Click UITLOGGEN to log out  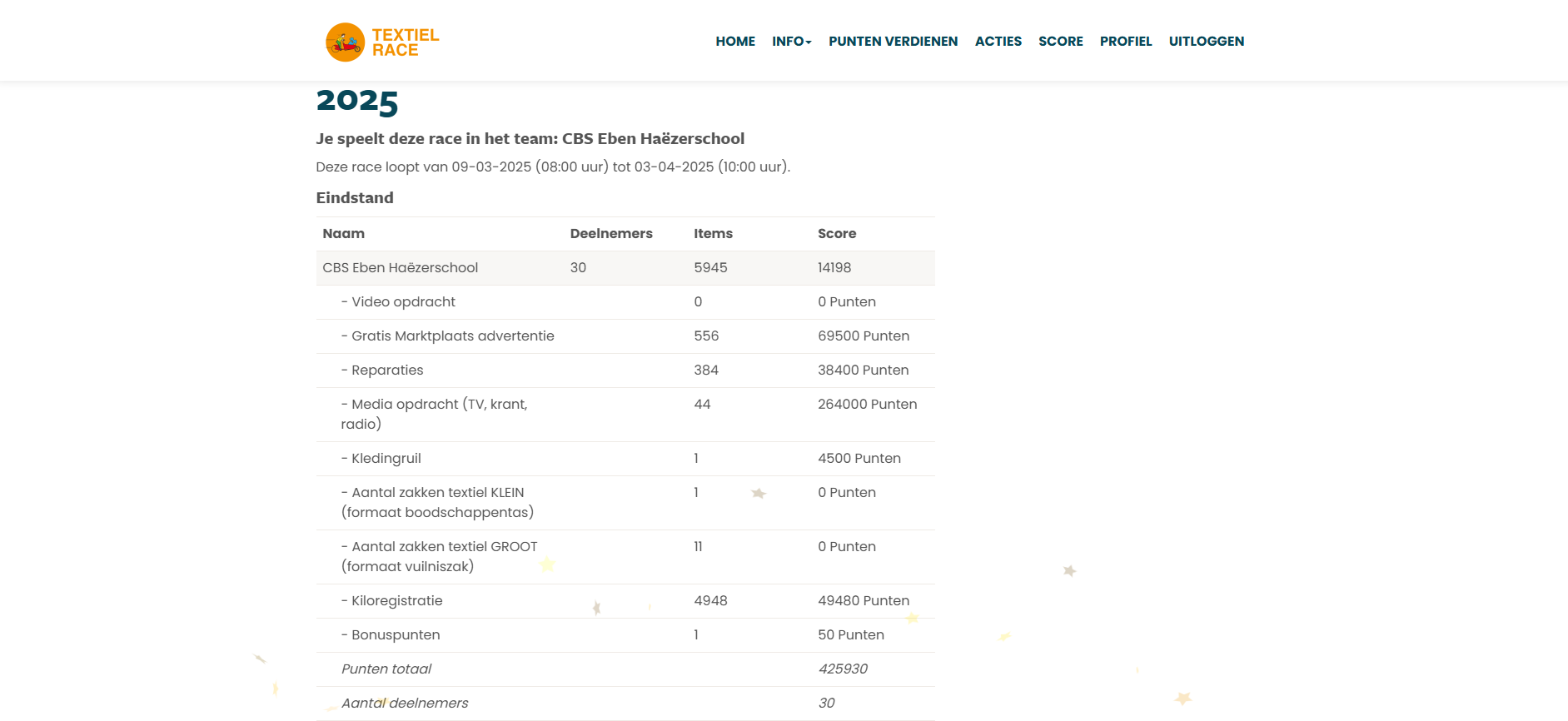point(1206,42)
